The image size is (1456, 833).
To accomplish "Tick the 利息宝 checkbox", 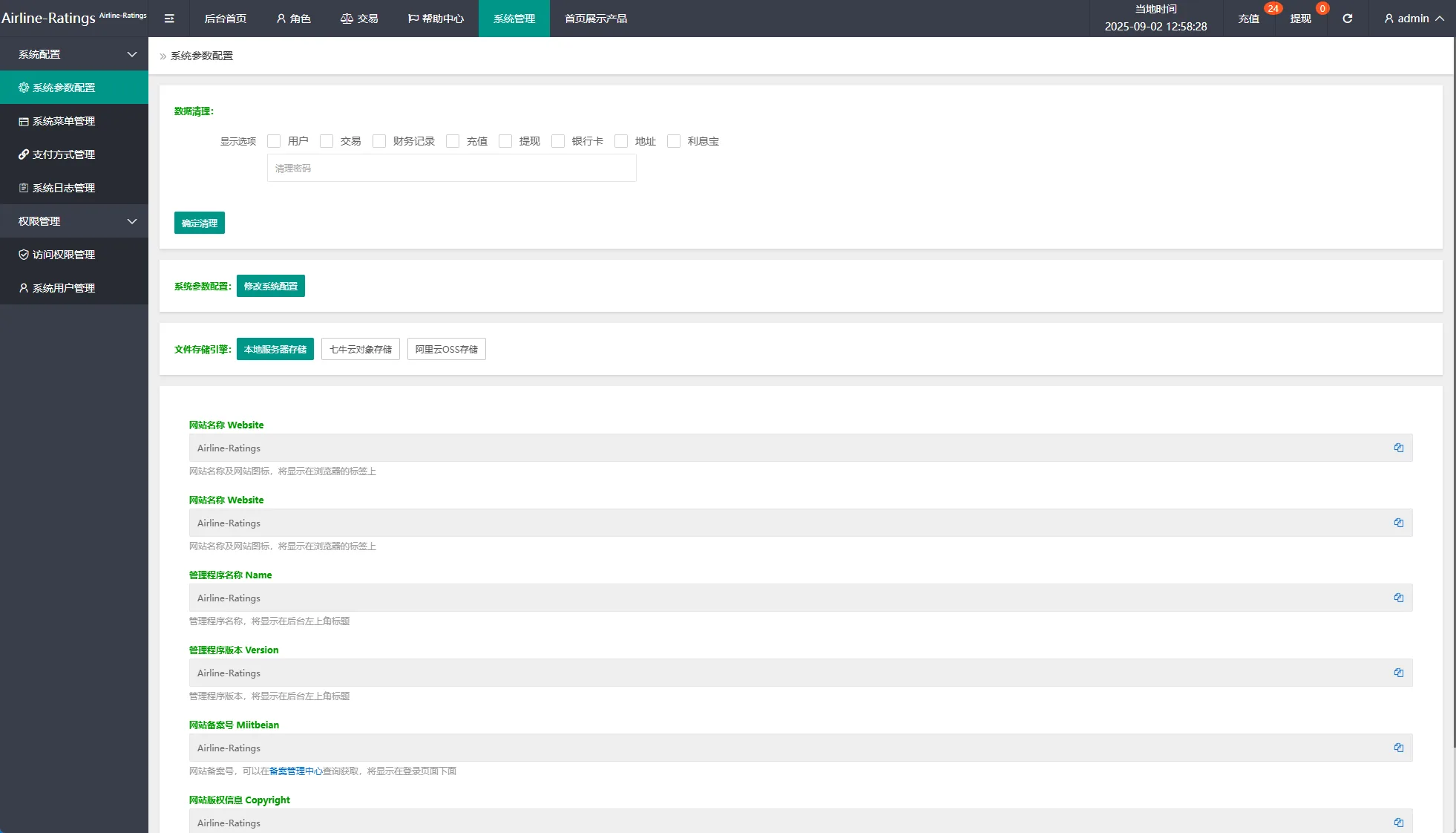I will click(x=674, y=141).
